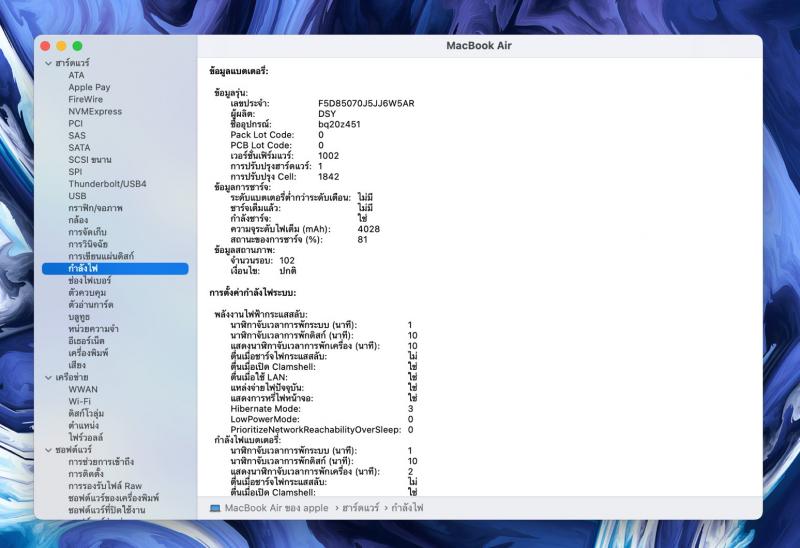Select ATA in the sidebar
The width and height of the screenshot is (800, 548).
pos(77,75)
